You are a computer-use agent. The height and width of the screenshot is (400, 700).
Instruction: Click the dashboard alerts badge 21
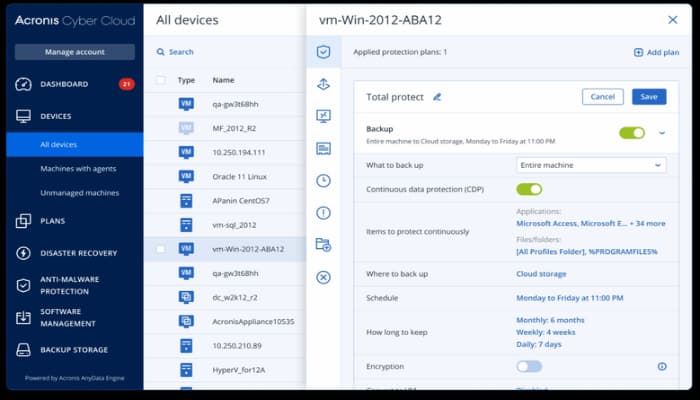[x=126, y=84]
